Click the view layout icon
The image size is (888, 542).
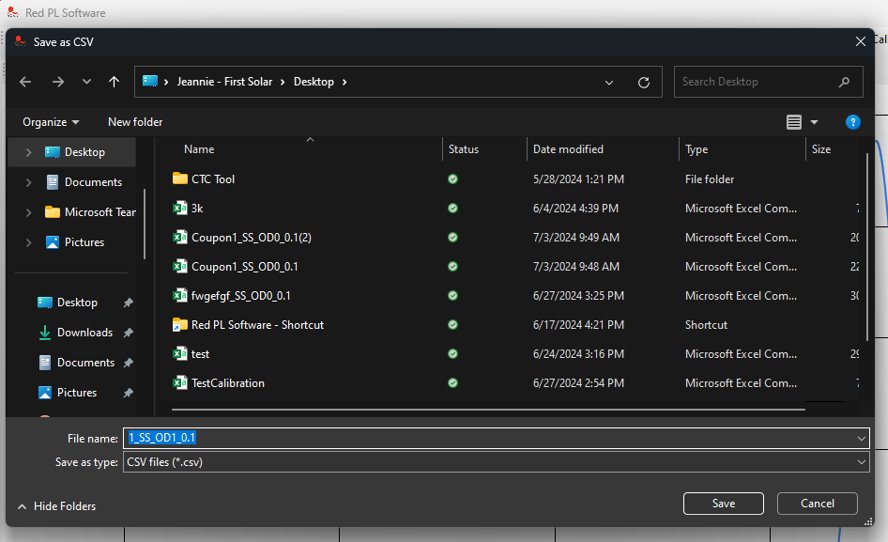tap(794, 122)
